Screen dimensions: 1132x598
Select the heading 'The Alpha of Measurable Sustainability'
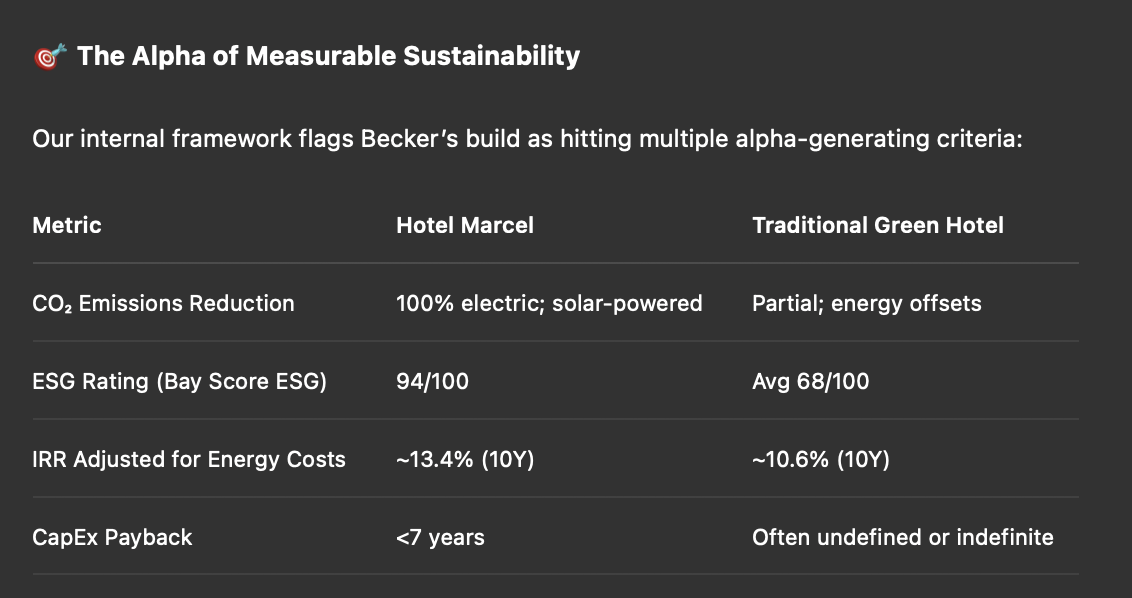click(x=328, y=56)
